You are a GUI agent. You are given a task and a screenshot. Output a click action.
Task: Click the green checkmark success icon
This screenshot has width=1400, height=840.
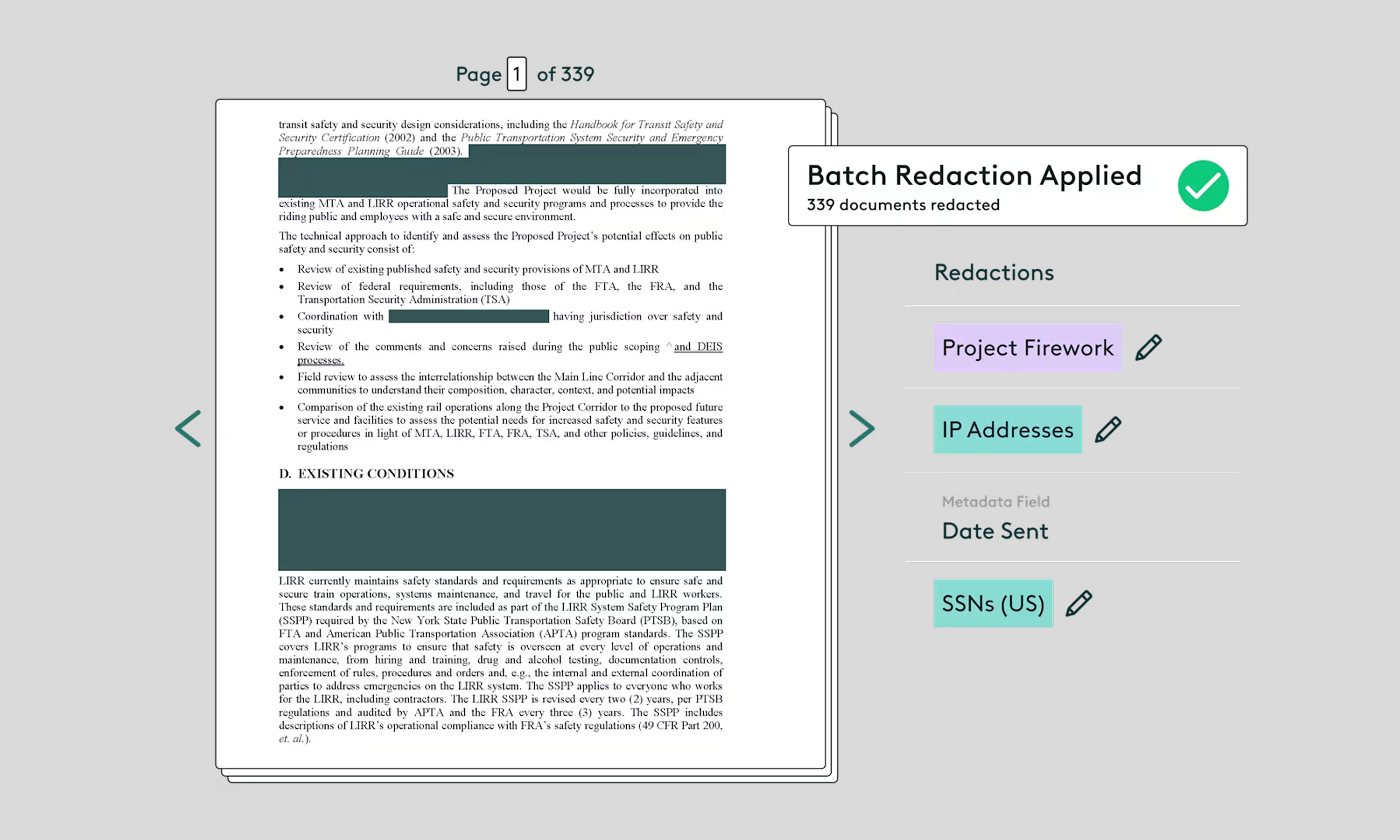(x=1203, y=186)
